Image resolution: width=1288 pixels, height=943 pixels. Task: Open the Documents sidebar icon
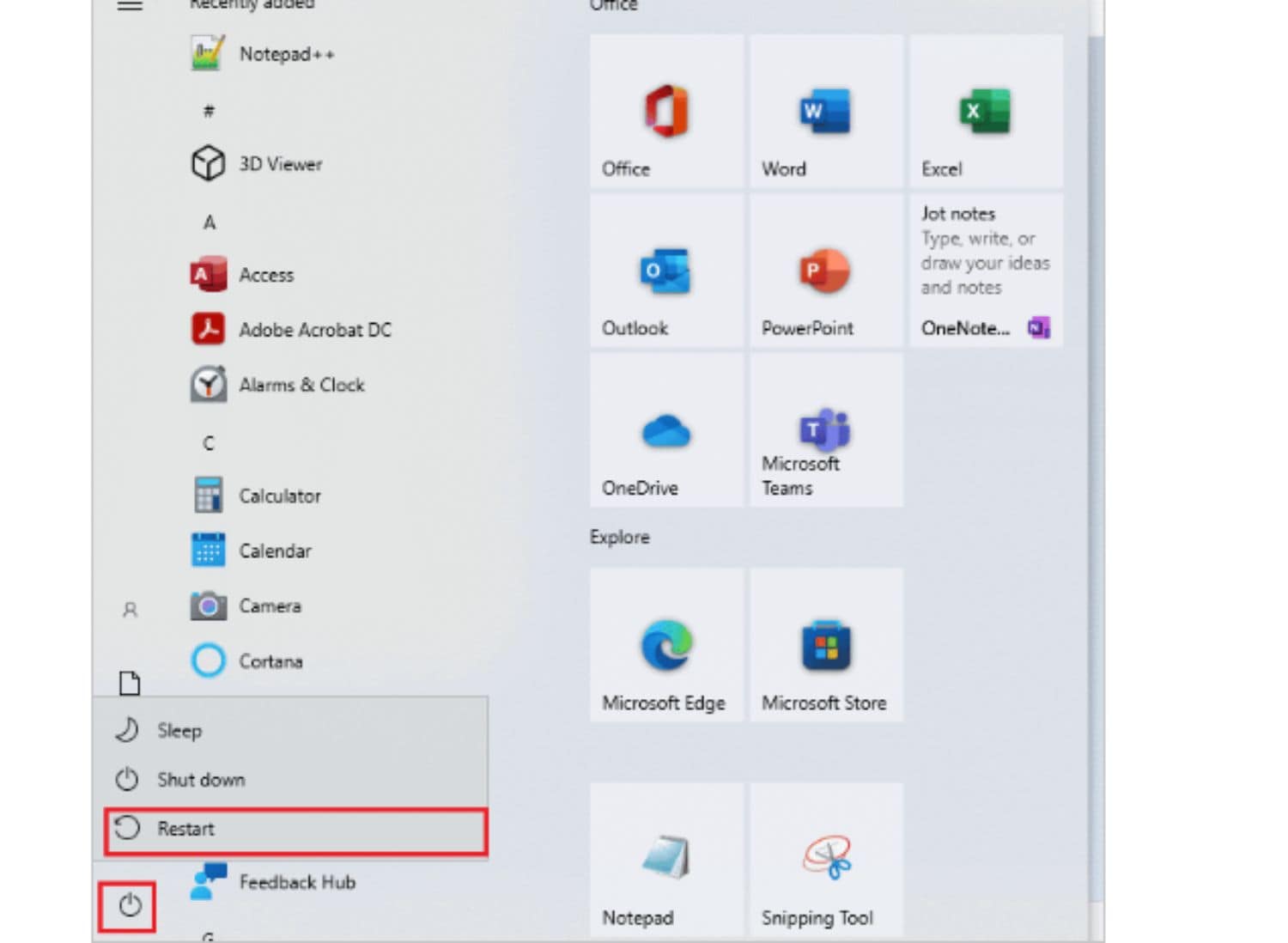pyautogui.click(x=130, y=684)
